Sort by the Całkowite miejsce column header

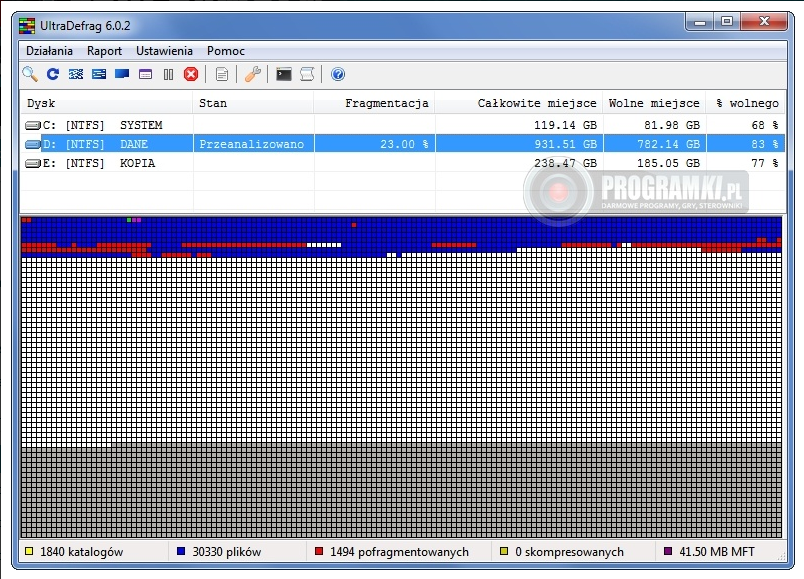[519, 103]
